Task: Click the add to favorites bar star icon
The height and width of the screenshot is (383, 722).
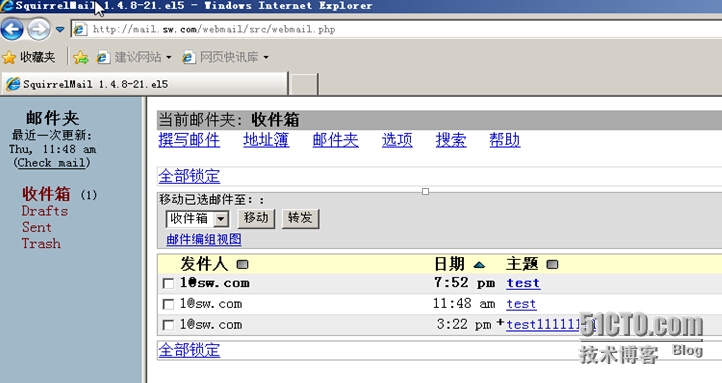Action: (81, 57)
